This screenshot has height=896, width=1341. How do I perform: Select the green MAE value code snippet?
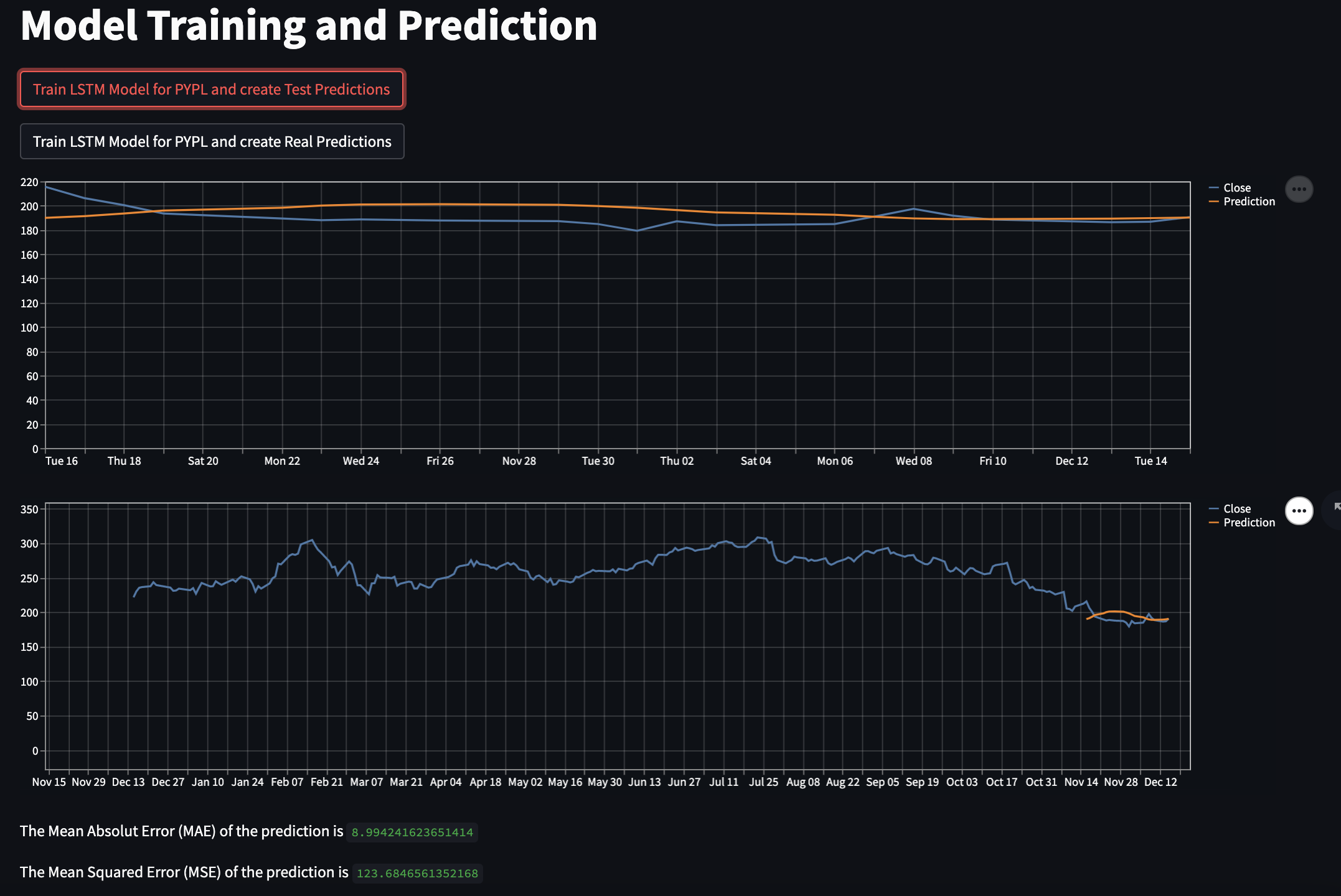412,832
